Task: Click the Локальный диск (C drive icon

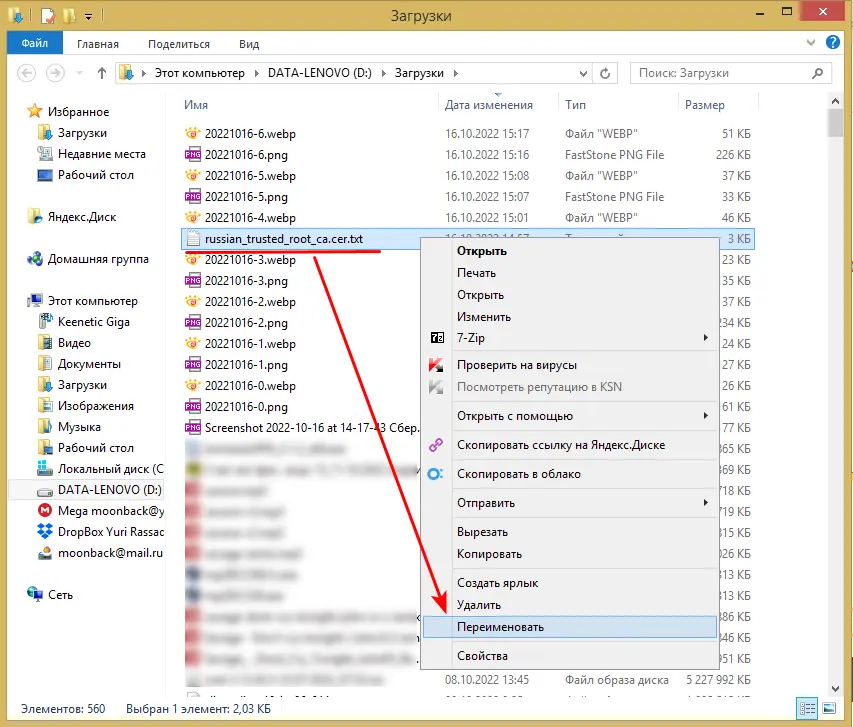Action: point(45,468)
